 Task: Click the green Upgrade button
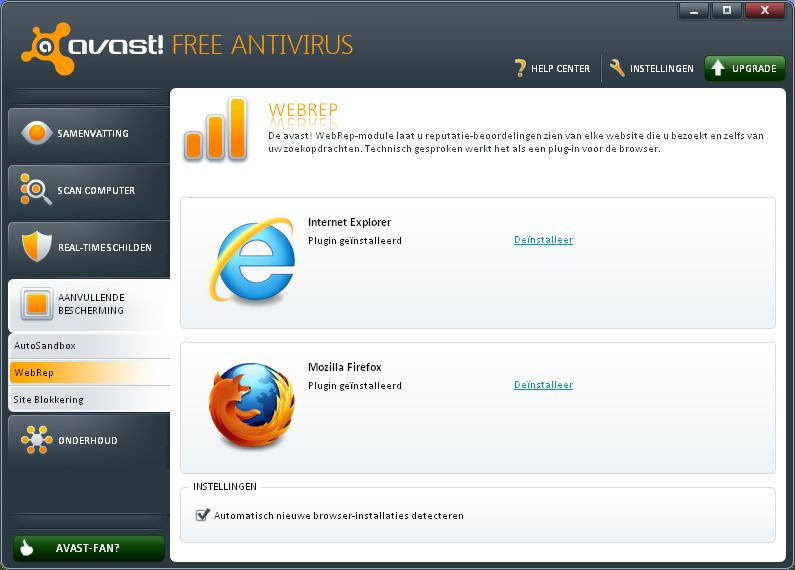[x=744, y=68]
